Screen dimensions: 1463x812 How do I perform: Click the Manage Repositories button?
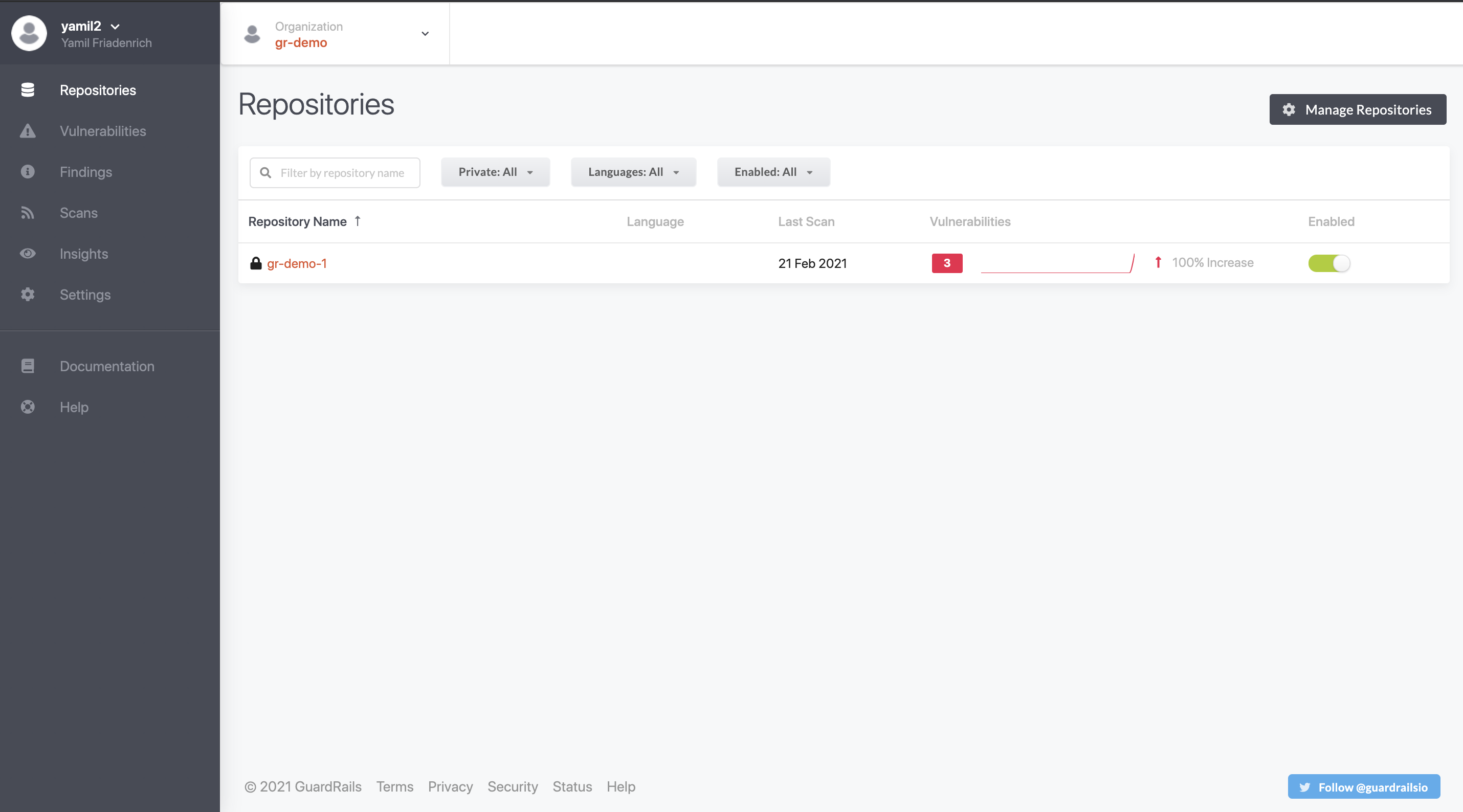click(1357, 109)
